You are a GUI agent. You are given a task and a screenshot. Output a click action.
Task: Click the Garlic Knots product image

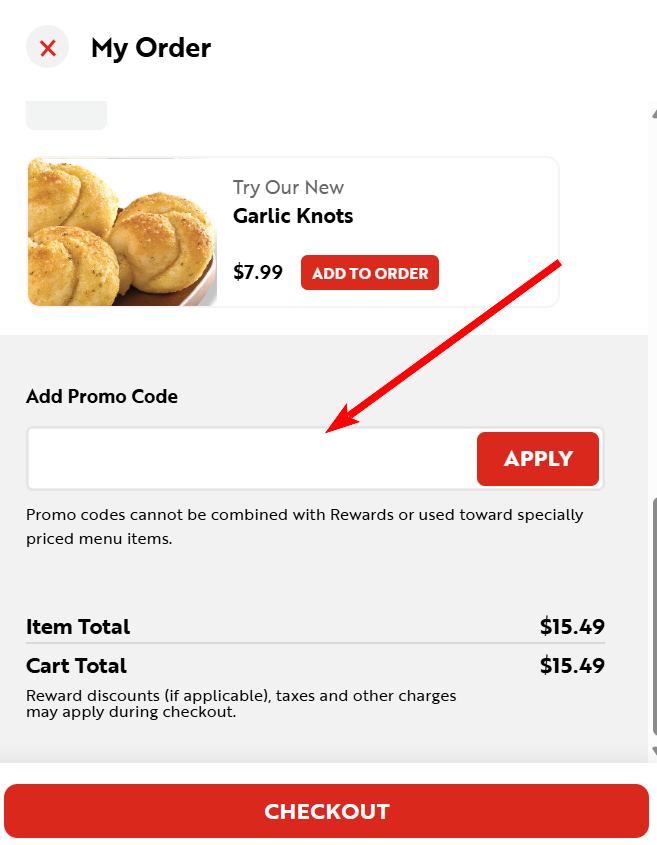122,231
